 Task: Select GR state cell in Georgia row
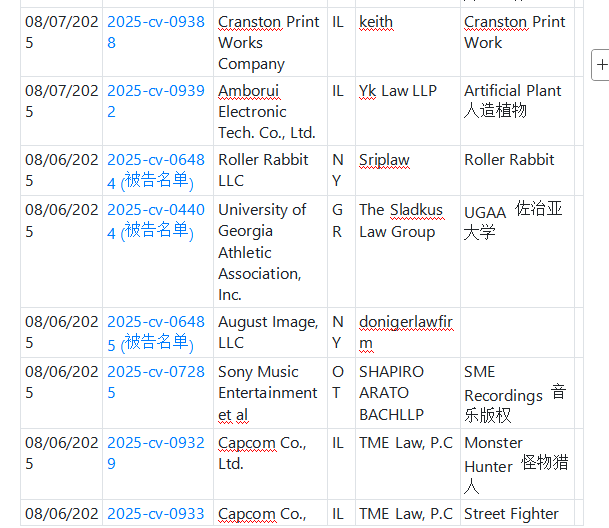click(x=341, y=252)
